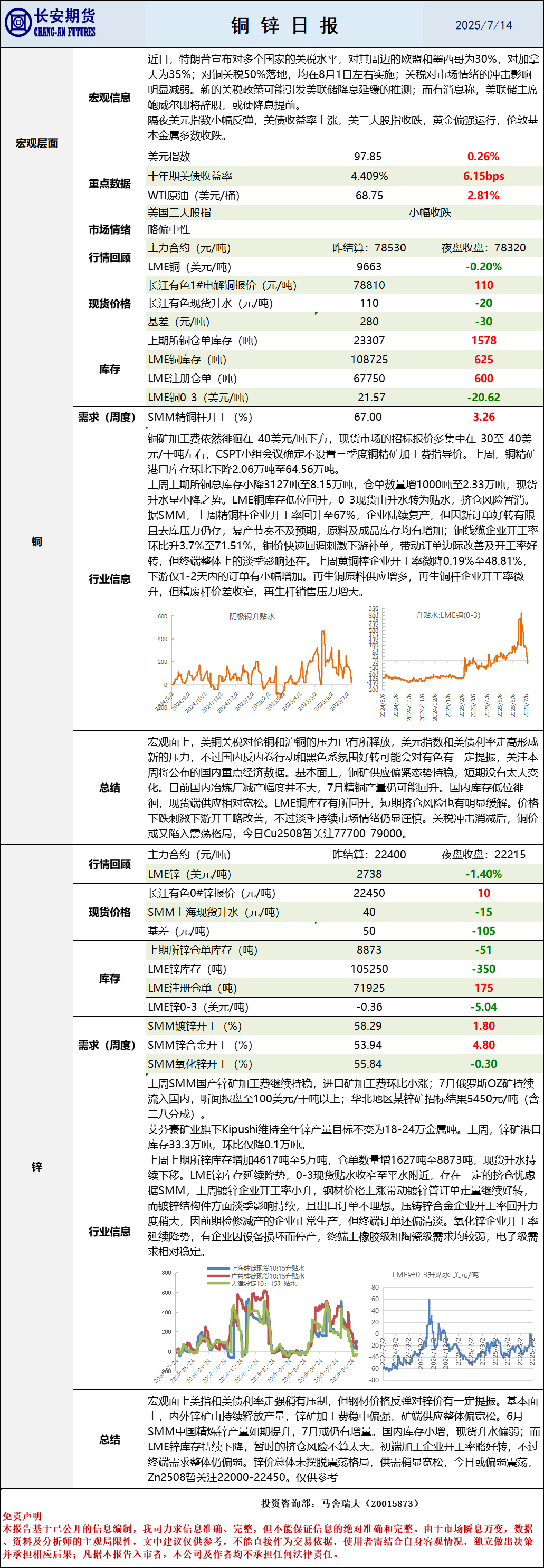Click the zinc 基差 change -105
Viewport: 544px width, 1568px height.
coord(484,931)
